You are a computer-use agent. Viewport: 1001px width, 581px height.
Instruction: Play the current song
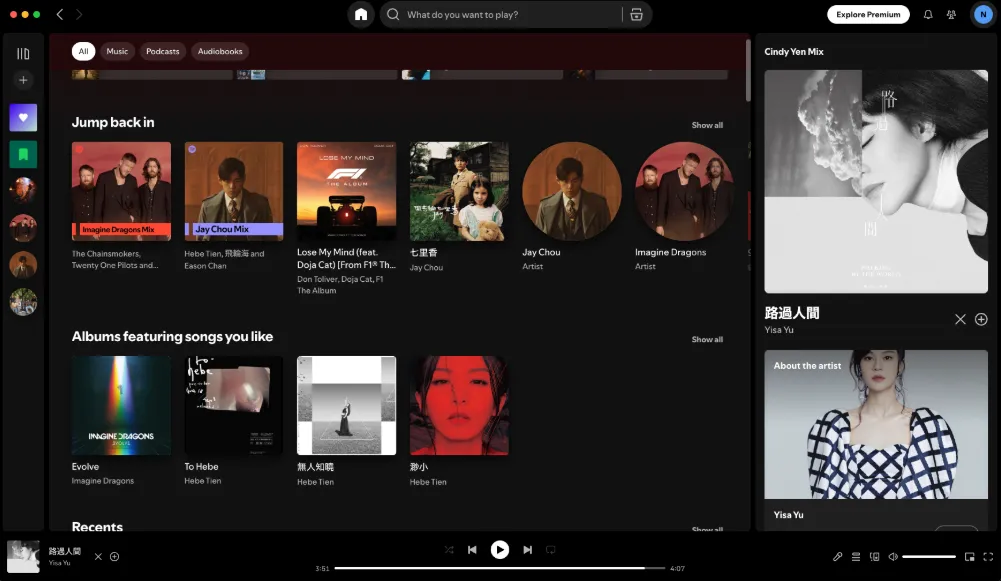coord(500,550)
